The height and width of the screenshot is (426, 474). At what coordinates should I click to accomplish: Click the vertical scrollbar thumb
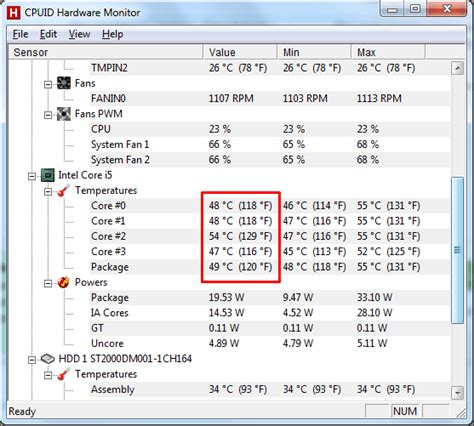pos(457,250)
